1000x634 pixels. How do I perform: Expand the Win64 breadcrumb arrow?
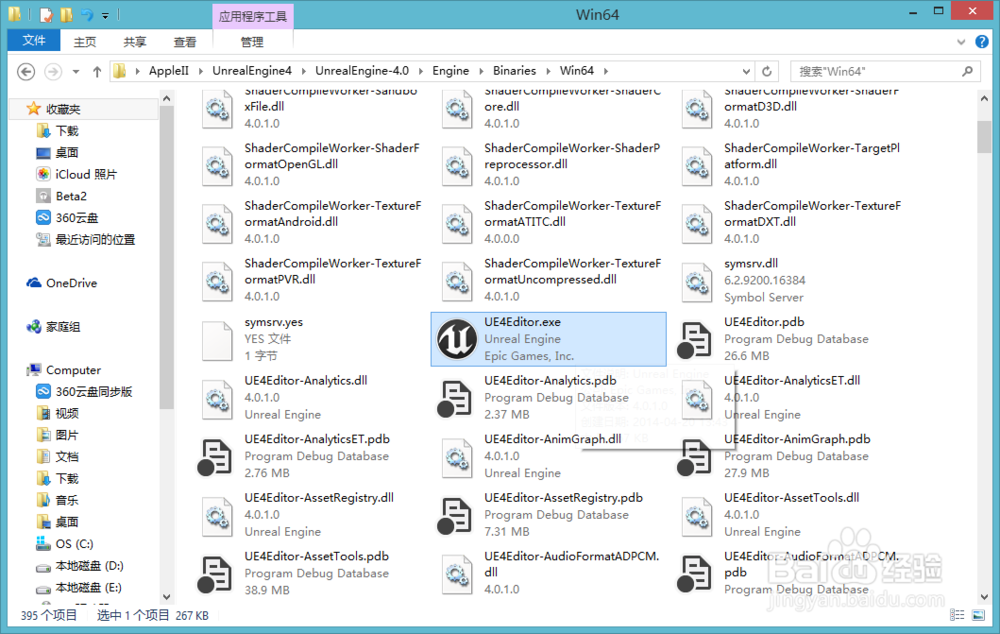click(605, 71)
